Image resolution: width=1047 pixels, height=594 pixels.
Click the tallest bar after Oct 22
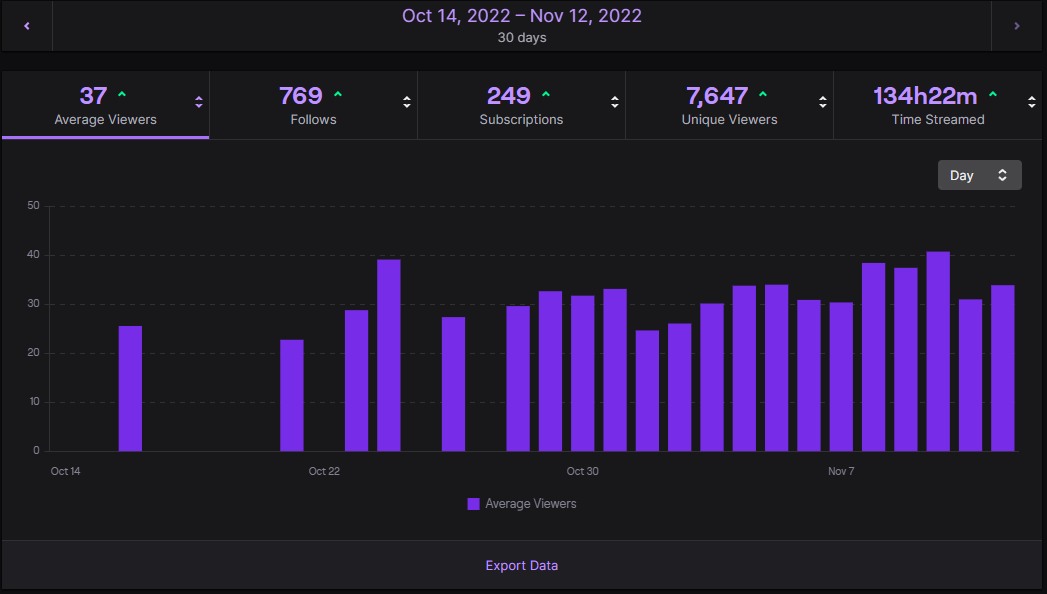(x=389, y=355)
